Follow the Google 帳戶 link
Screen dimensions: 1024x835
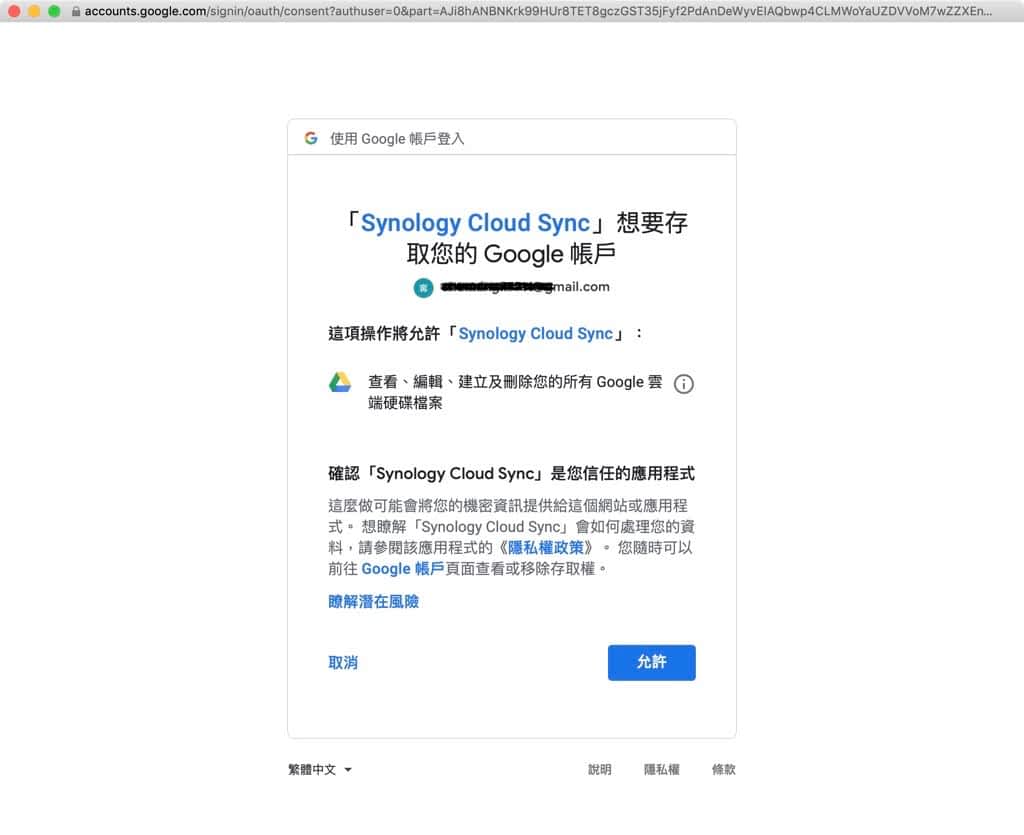pyautogui.click(x=402, y=568)
